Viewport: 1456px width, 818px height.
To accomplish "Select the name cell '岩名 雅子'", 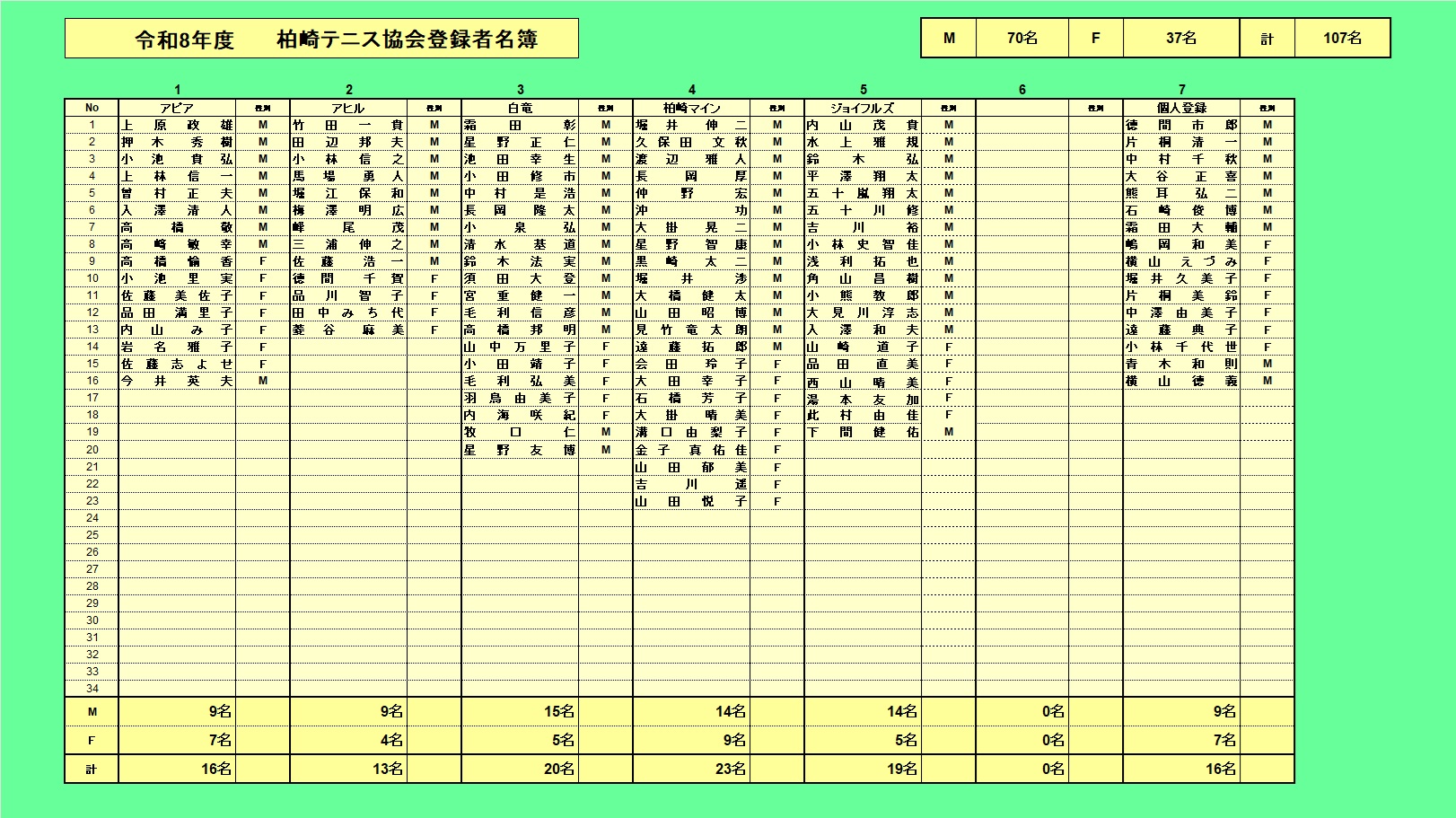I will 177,347.
